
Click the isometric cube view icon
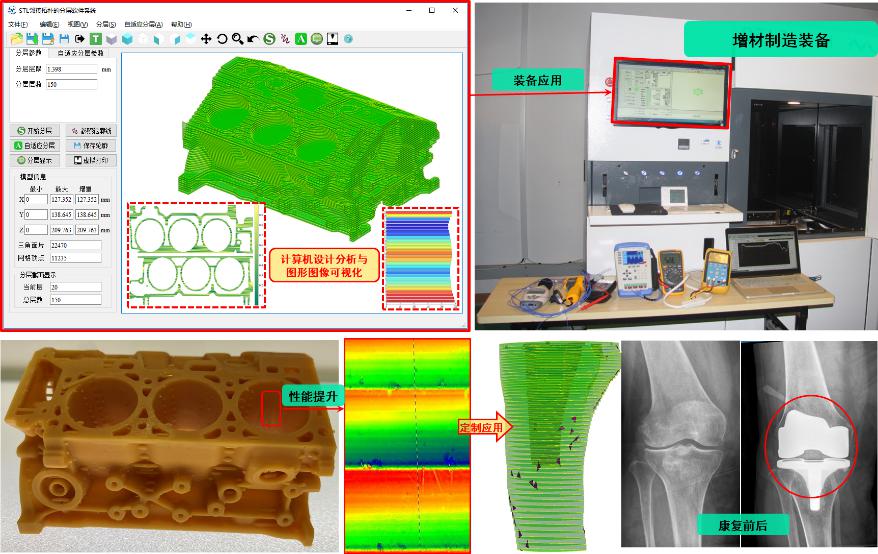126,38
